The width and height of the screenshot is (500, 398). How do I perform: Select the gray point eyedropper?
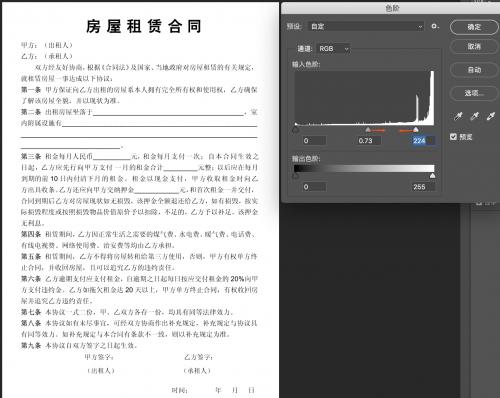[x=474, y=116]
